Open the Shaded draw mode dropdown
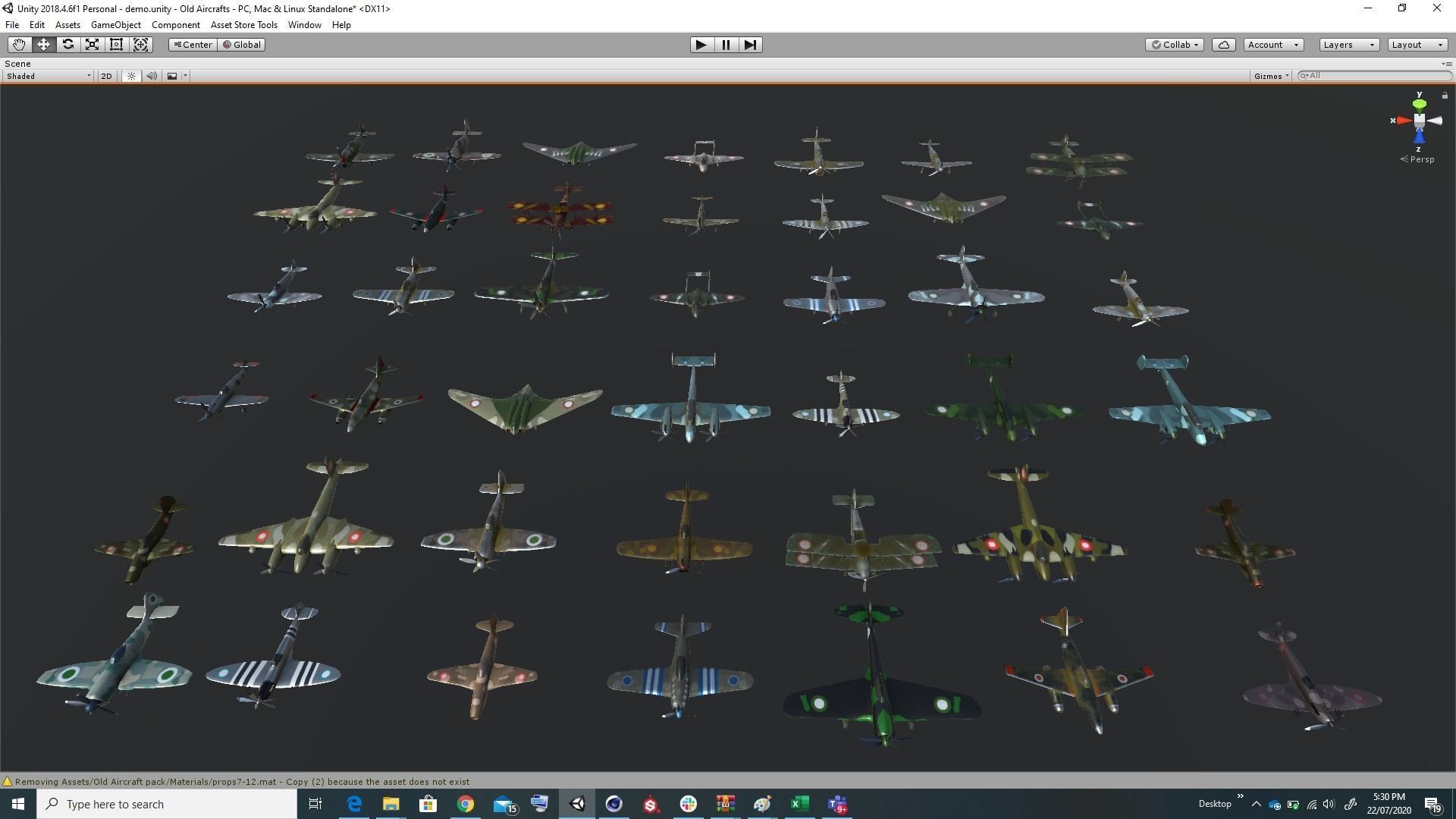Viewport: 1456px width, 819px height. click(49, 76)
